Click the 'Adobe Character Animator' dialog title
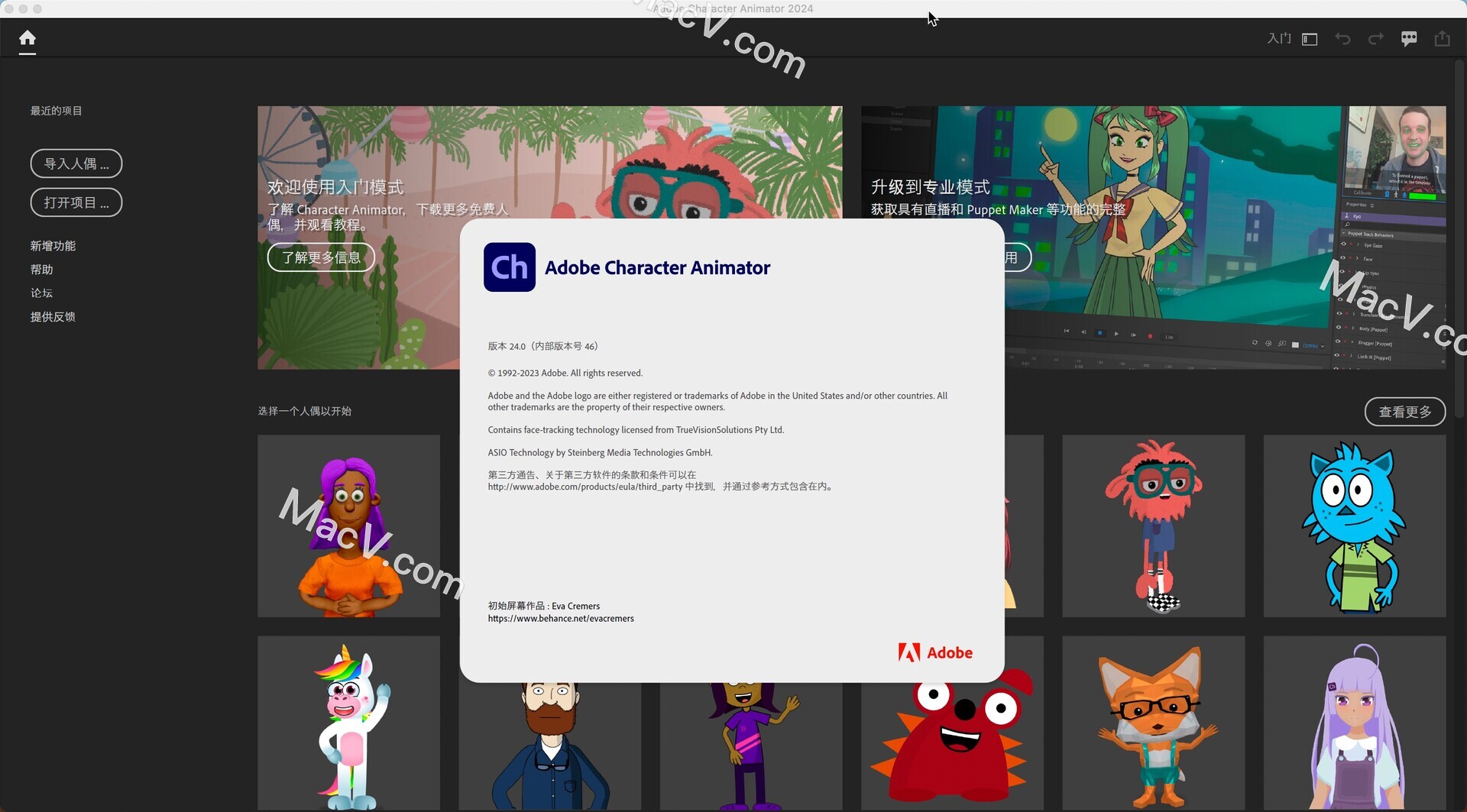 (657, 267)
